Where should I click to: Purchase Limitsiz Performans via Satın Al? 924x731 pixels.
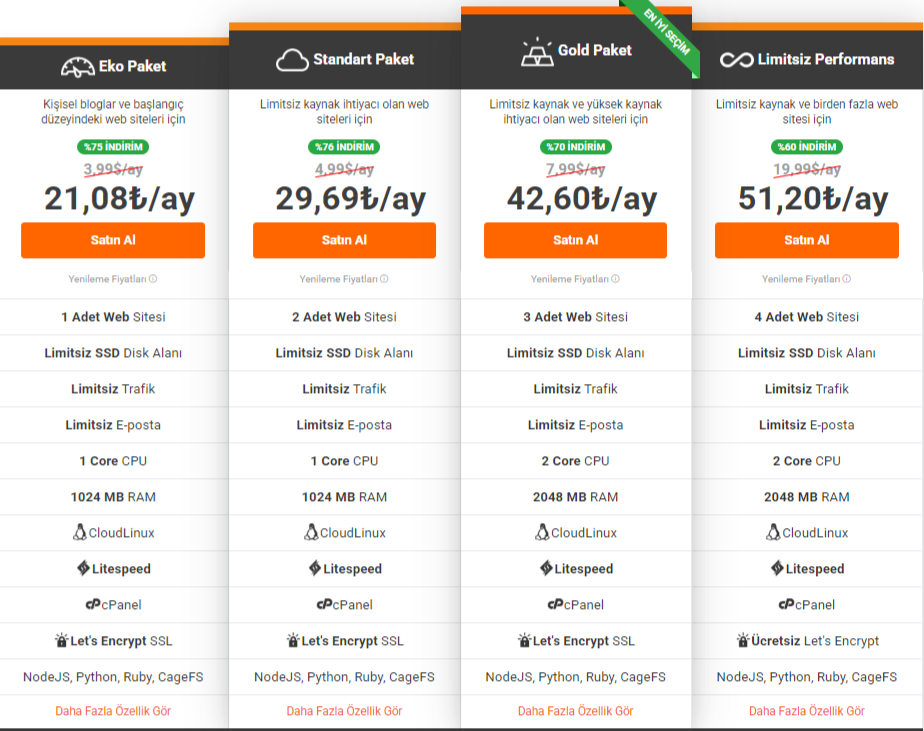(x=806, y=240)
